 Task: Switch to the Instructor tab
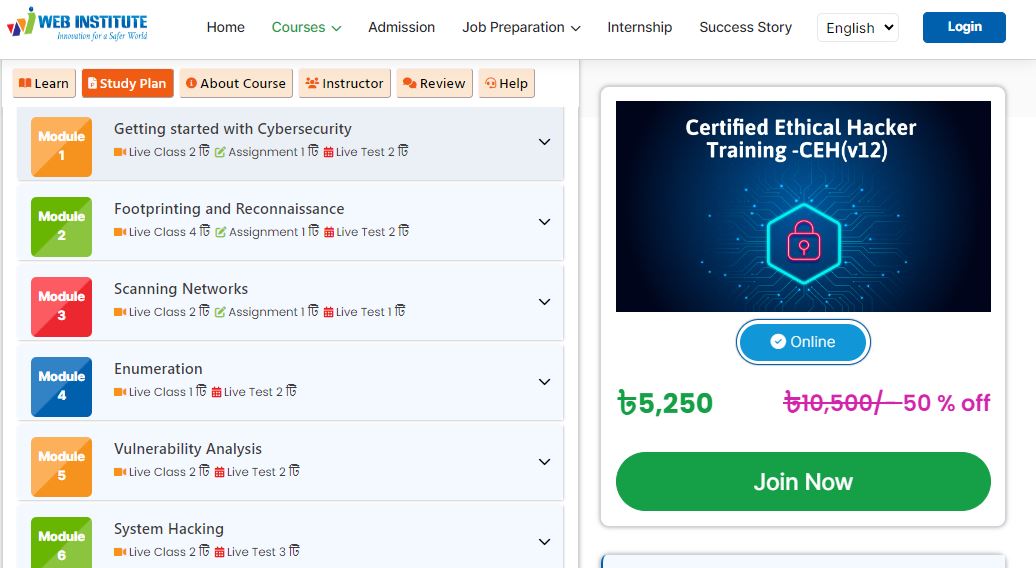pos(344,83)
